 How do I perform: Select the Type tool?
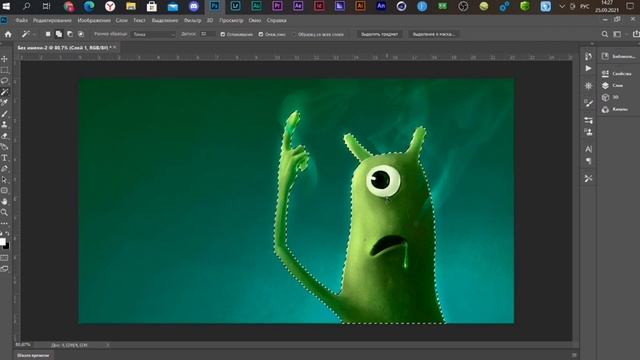point(4,158)
